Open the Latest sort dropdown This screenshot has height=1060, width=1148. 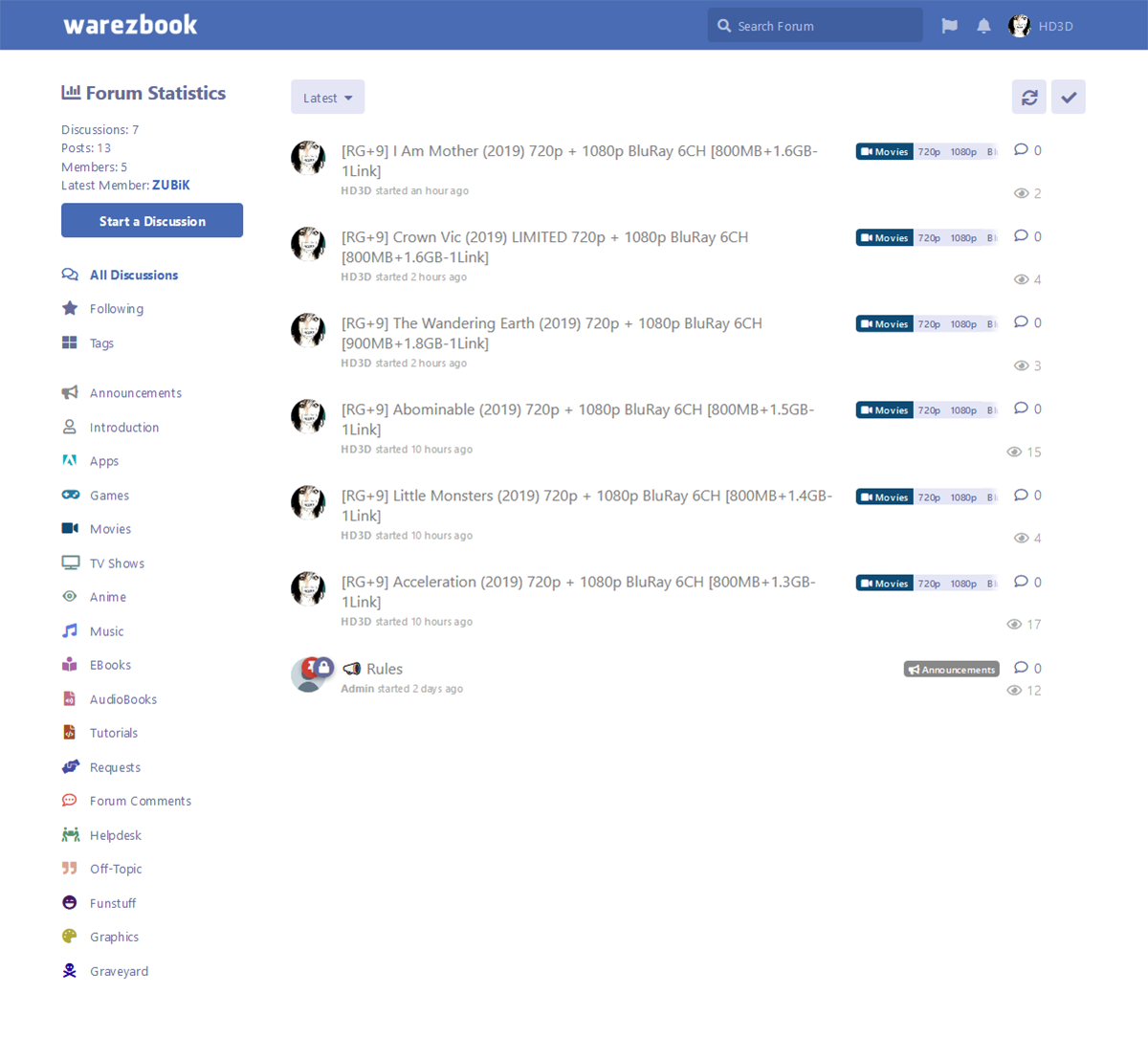[x=327, y=97]
